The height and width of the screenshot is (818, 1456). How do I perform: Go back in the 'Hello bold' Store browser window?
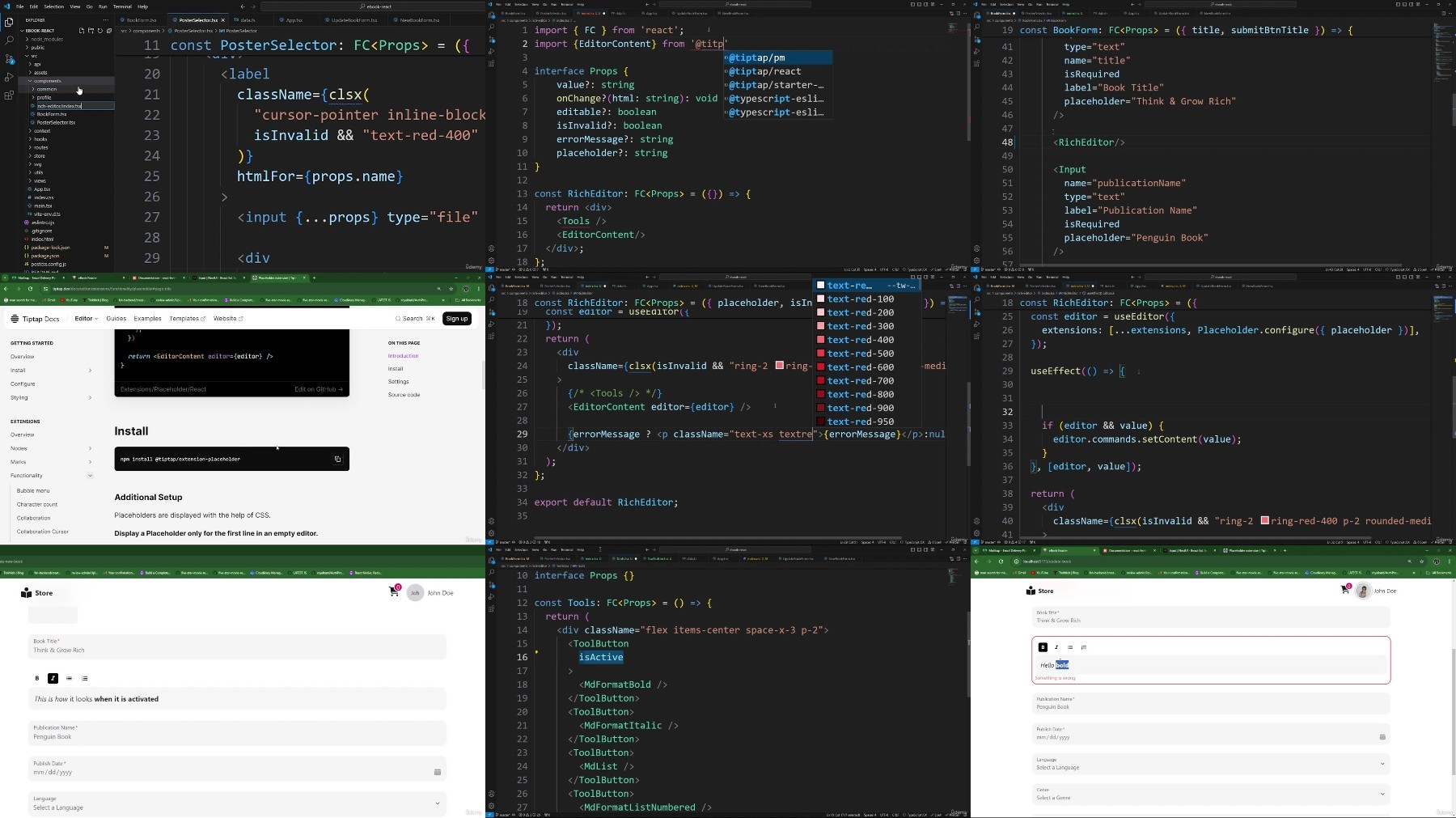(x=976, y=561)
